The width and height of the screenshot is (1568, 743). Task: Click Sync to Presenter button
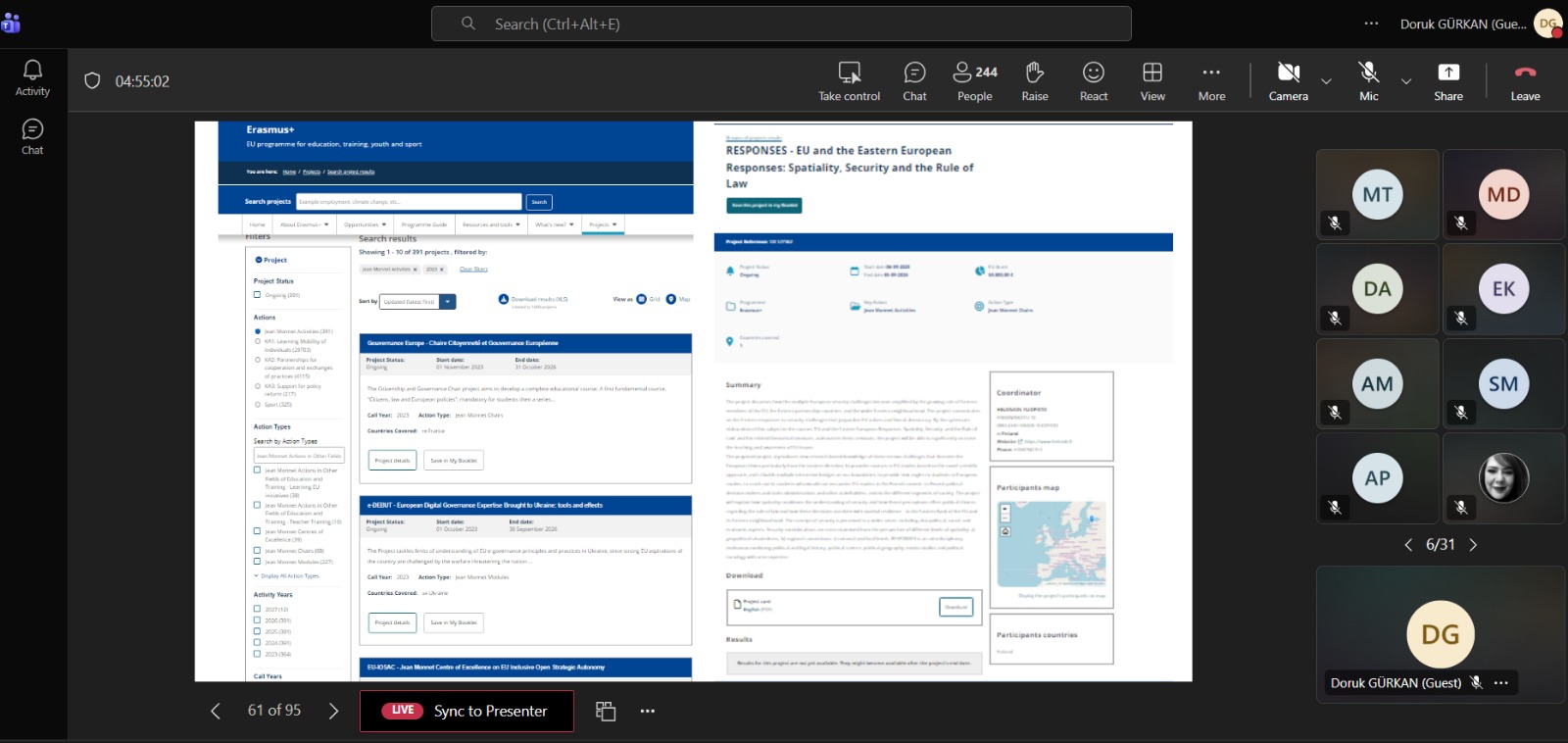tap(466, 711)
